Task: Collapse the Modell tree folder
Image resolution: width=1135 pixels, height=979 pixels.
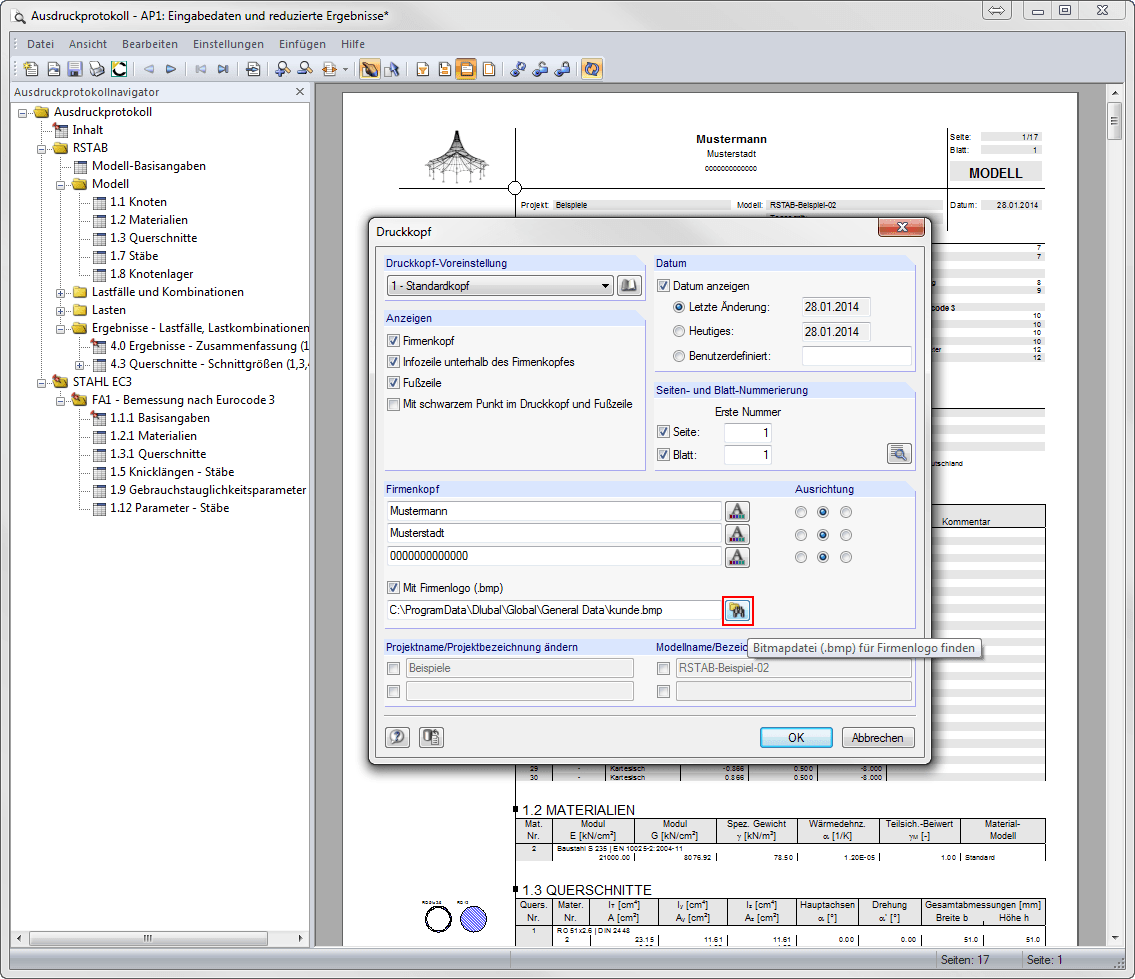Action: tap(61, 185)
